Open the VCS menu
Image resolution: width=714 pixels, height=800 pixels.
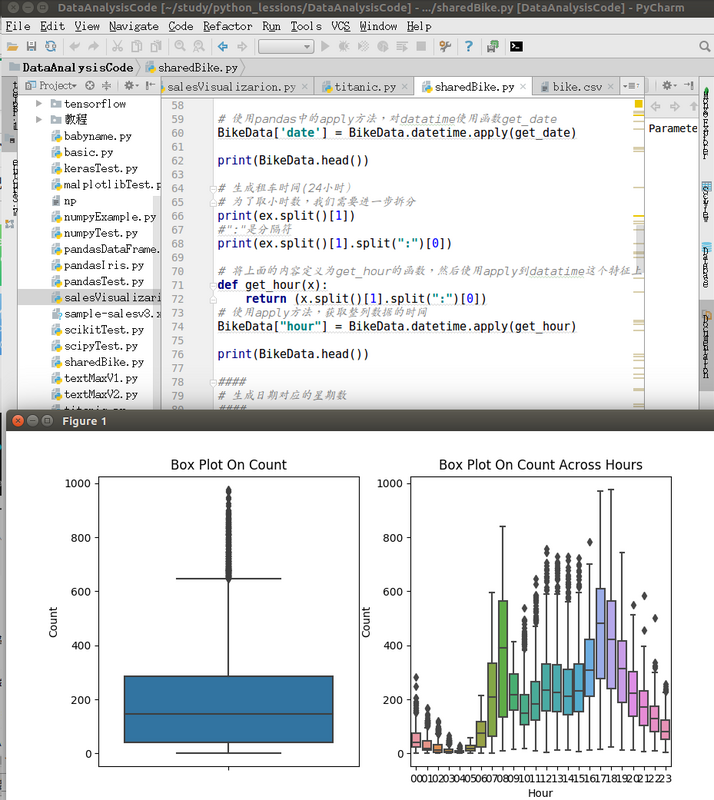[340, 26]
